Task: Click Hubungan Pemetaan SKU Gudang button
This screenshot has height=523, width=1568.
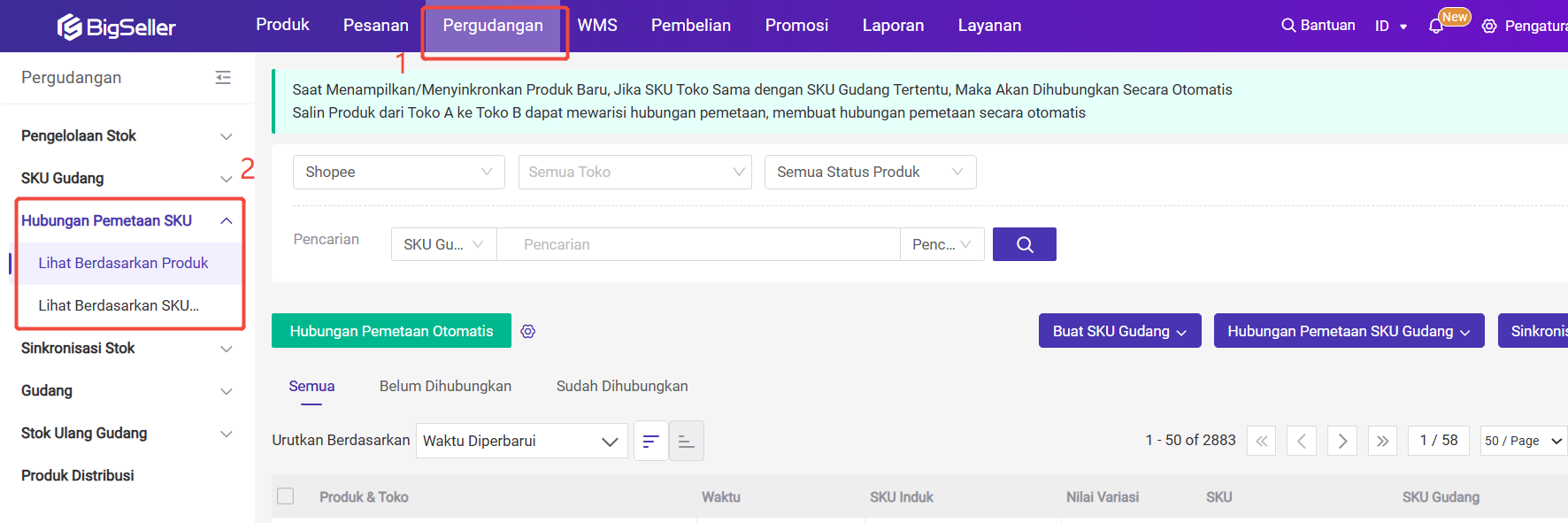Action: 1349,331
